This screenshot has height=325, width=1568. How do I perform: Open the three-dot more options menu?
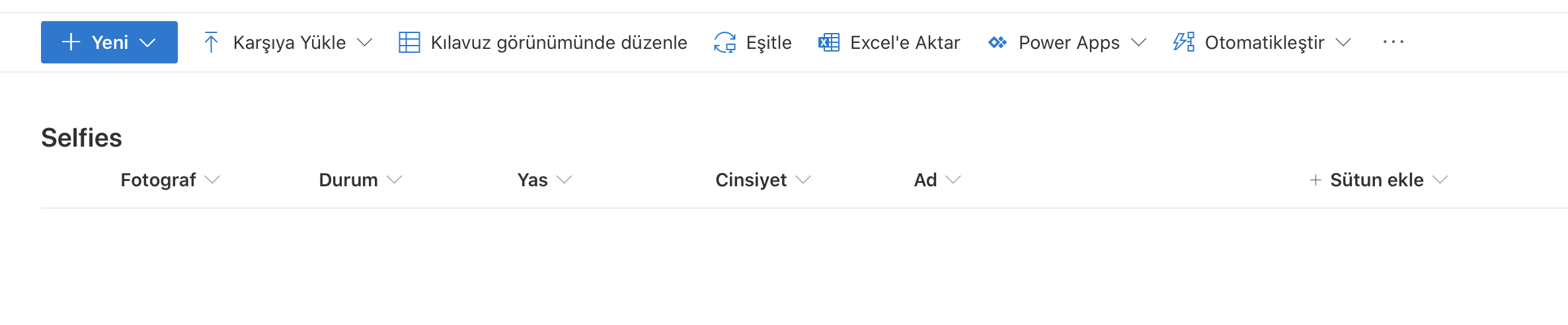[1393, 42]
